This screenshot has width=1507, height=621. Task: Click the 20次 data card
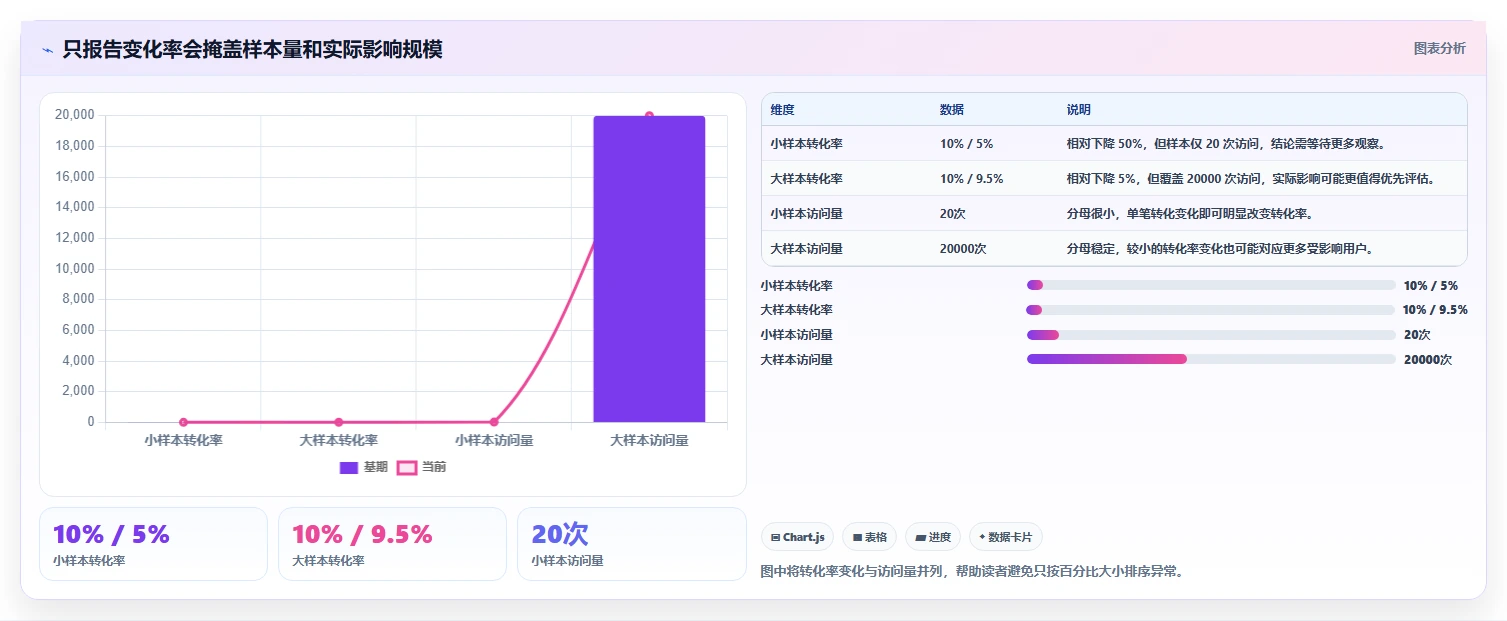(632, 544)
